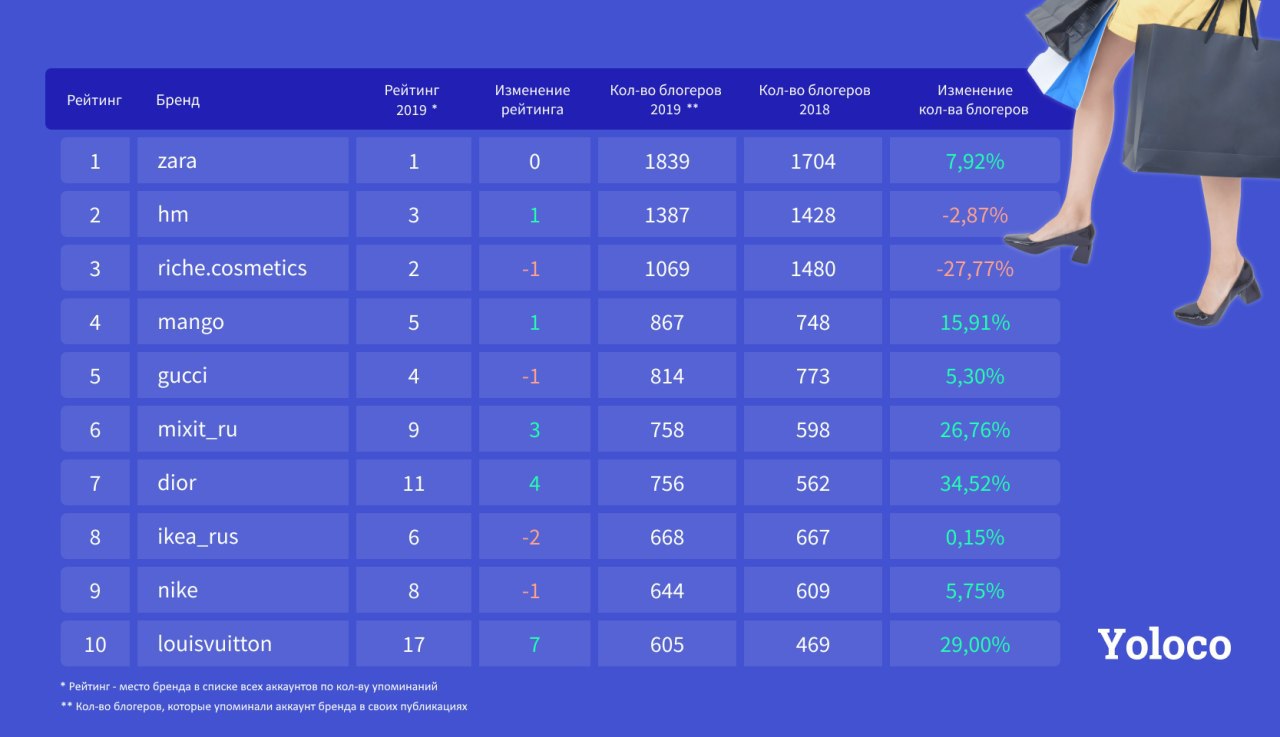Click the value 562 for dior
This screenshot has height=737, width=1280.
pyautogui.click(x=813, y=483)
